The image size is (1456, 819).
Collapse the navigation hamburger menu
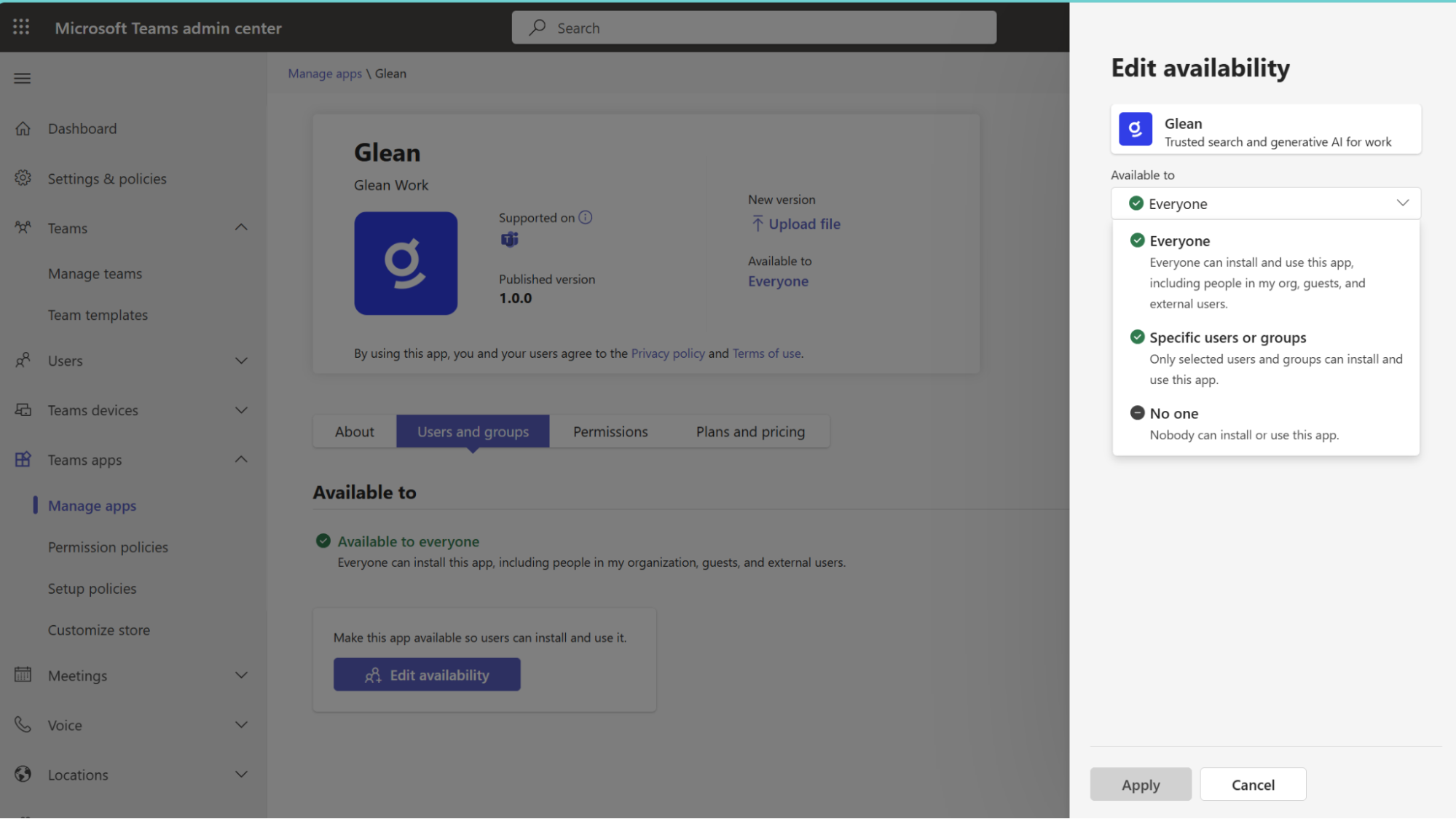click(x=23, y=78)
